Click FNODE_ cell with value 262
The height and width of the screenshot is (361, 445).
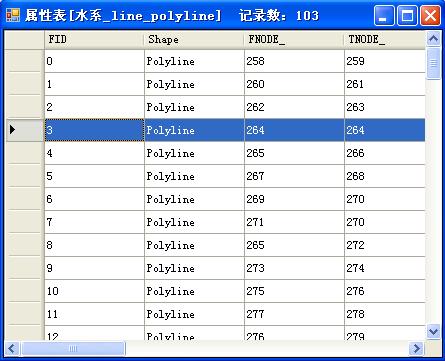coord(294,107)
